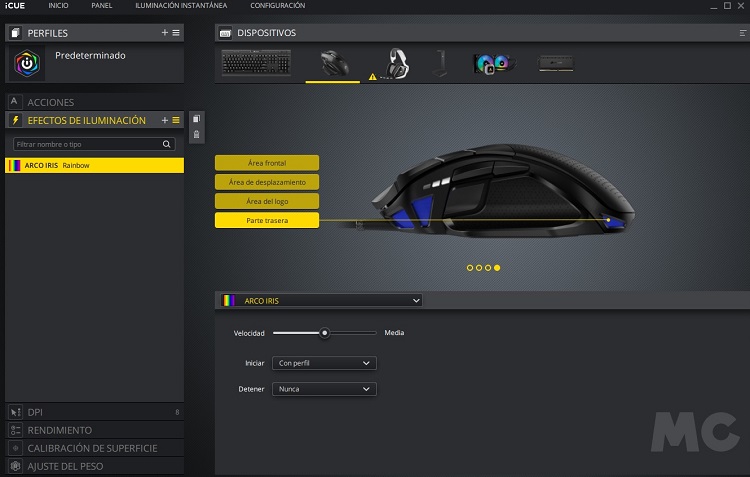
Task: Add a new profile with plus icon
Action: coord(165,33)
